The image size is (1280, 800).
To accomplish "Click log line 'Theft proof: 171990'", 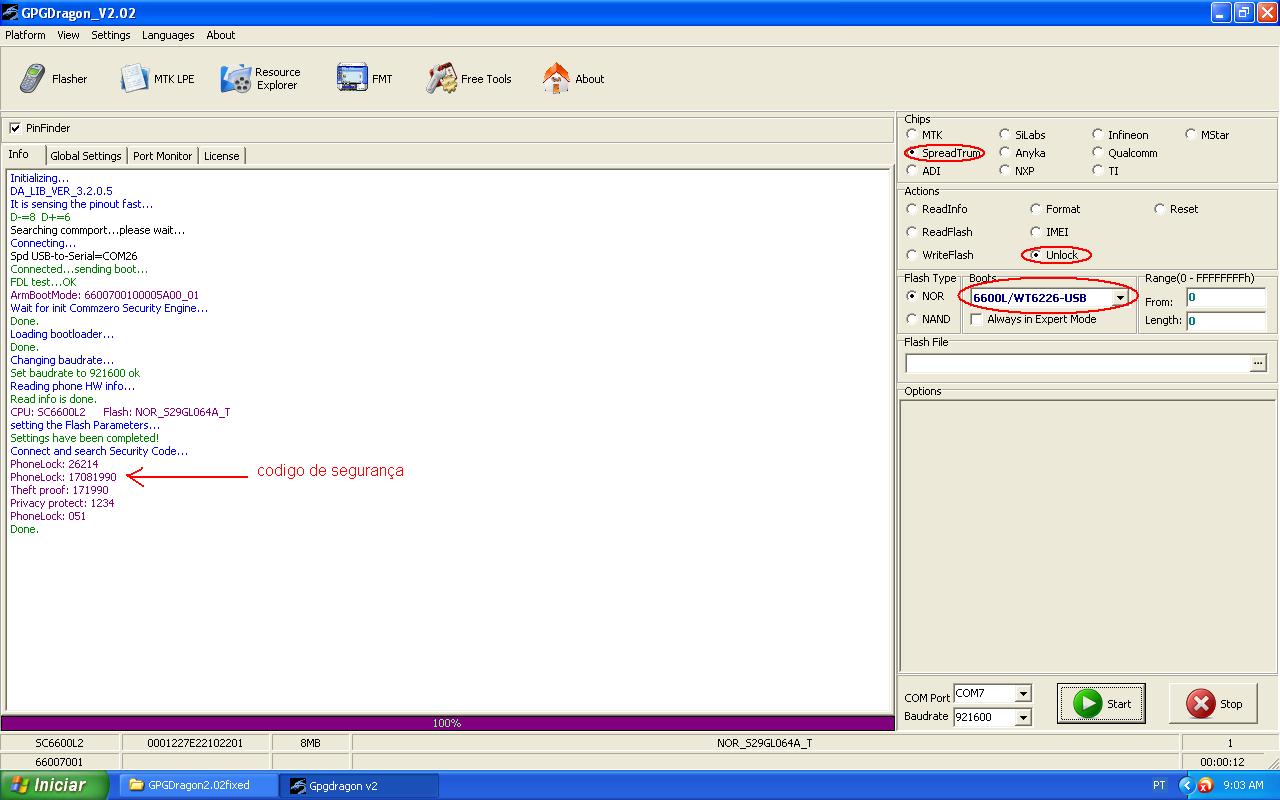I will pos(59,490).
